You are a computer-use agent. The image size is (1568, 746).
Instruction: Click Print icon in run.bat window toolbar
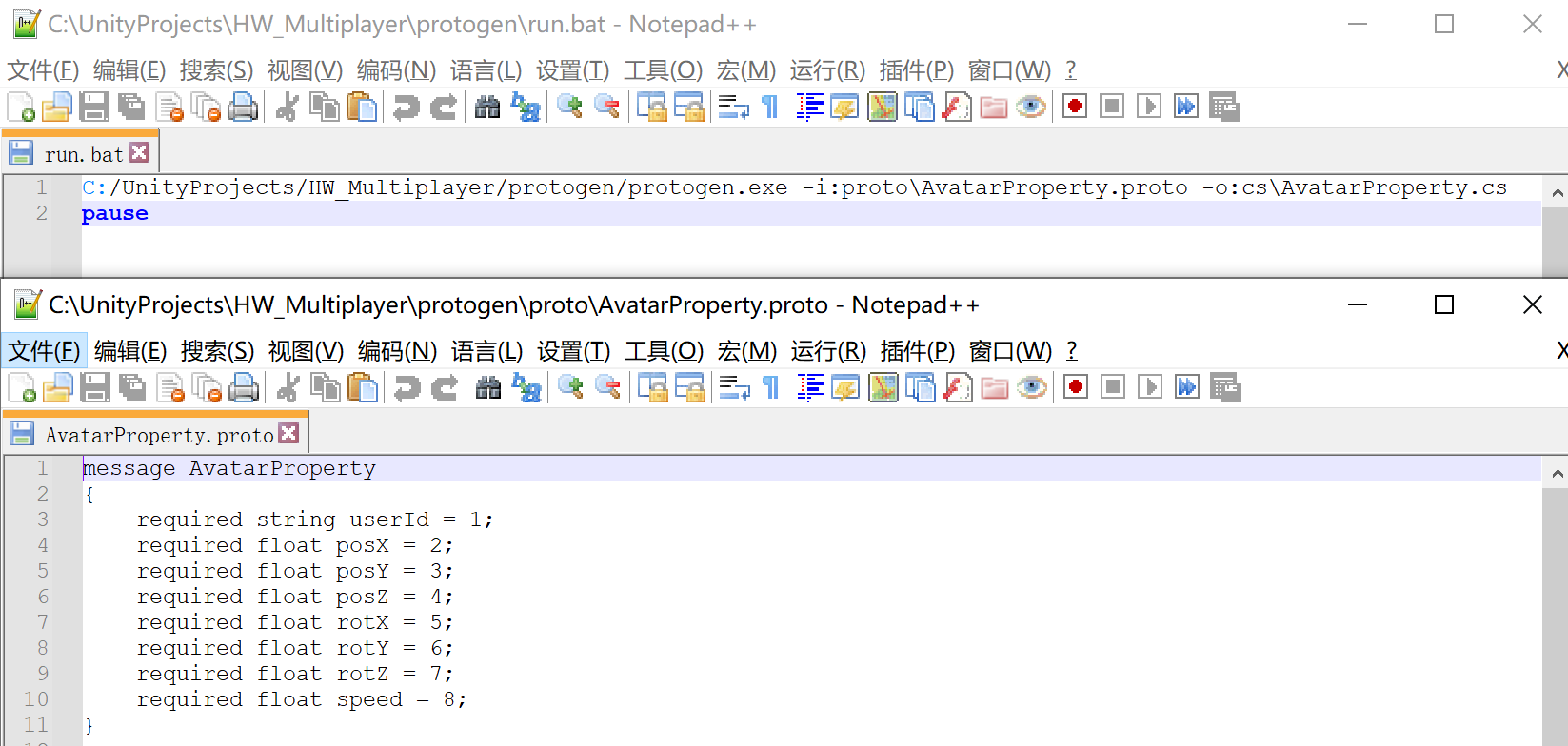point(243,107)
